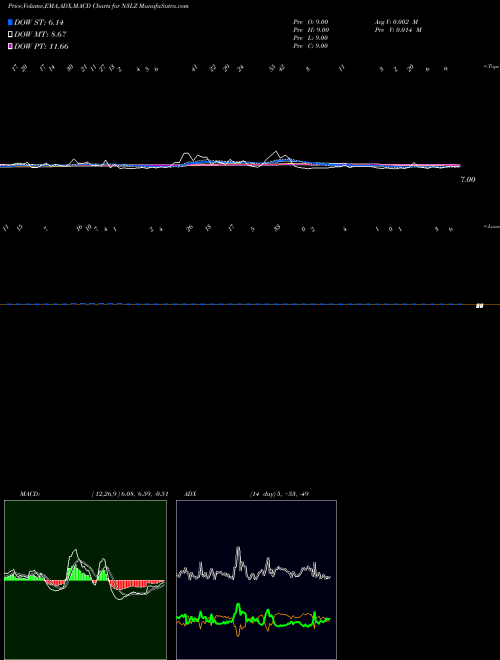Click the volume axis label beside orange line

pos(479,306)
